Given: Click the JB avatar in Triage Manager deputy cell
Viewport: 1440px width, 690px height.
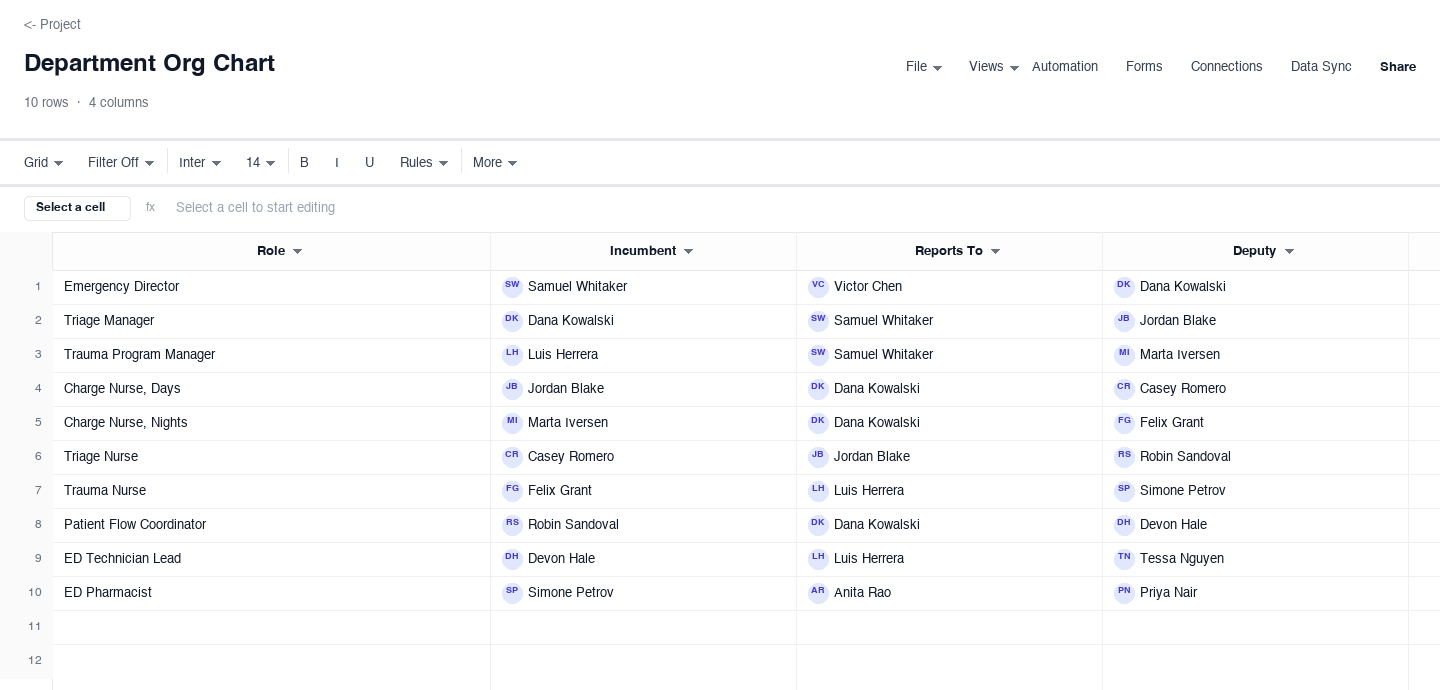Looking at the screenshot, I should click(1124, 321).
